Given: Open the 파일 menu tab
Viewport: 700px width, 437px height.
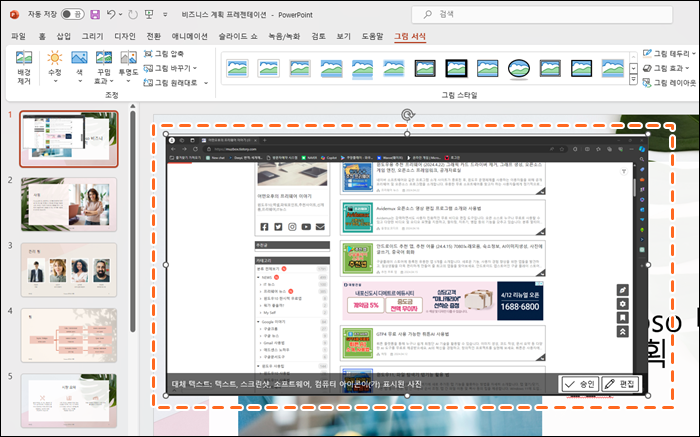Looking at the screenshot, I should tap(19, 36).
